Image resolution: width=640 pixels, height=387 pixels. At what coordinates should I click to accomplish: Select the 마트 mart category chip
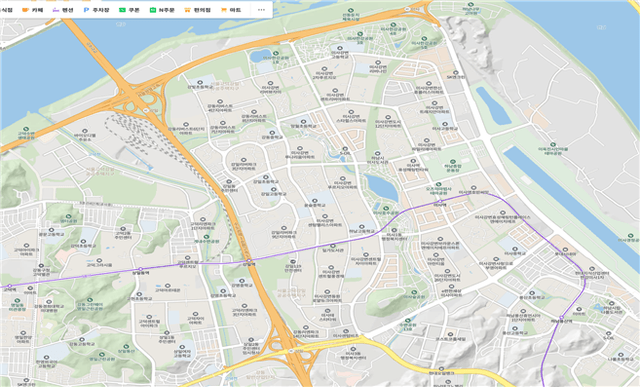pos(231,10)
